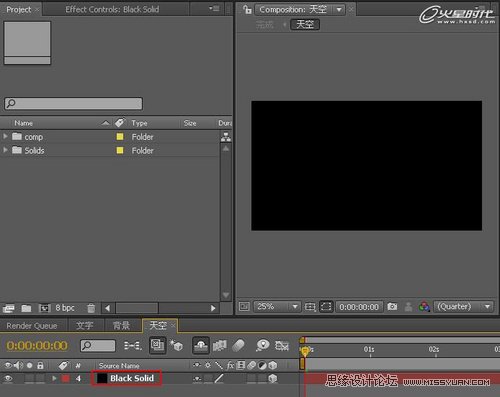Open the Graph Editor icon
Screen dimensions: 500x397
coord(282,346)
